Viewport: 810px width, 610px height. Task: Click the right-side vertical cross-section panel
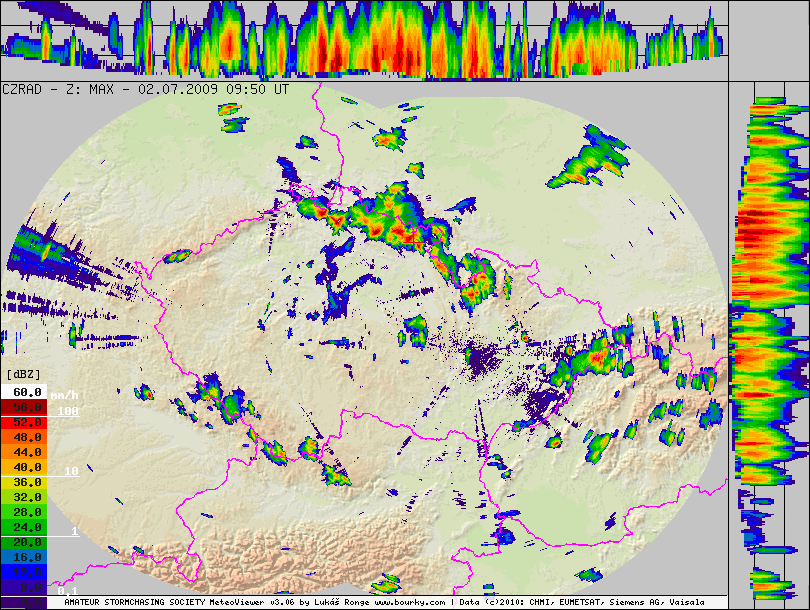coord(769,340)
